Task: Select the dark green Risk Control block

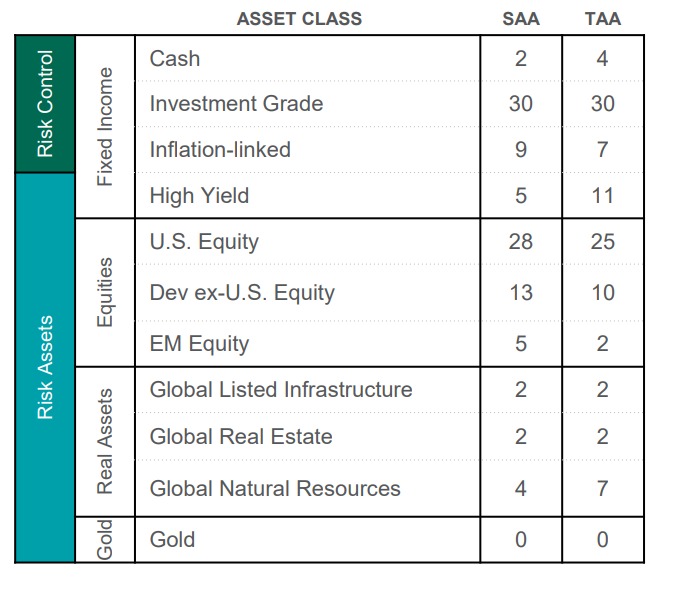Action: pos(45,104)
